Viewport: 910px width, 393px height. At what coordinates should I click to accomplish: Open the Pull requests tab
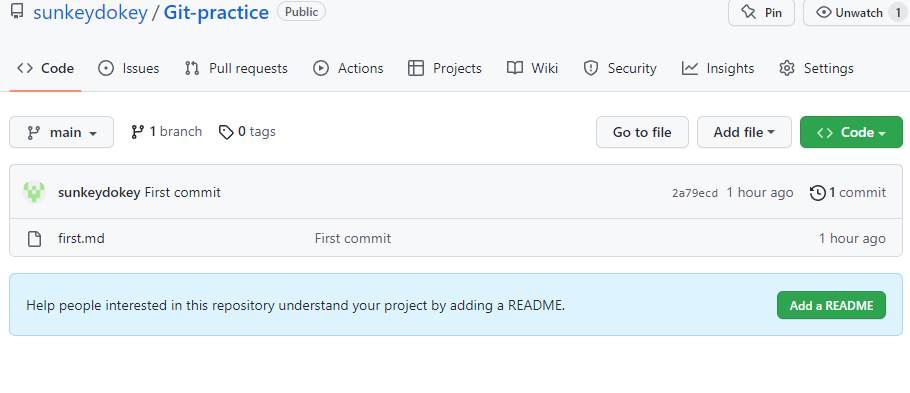(236, 68)
